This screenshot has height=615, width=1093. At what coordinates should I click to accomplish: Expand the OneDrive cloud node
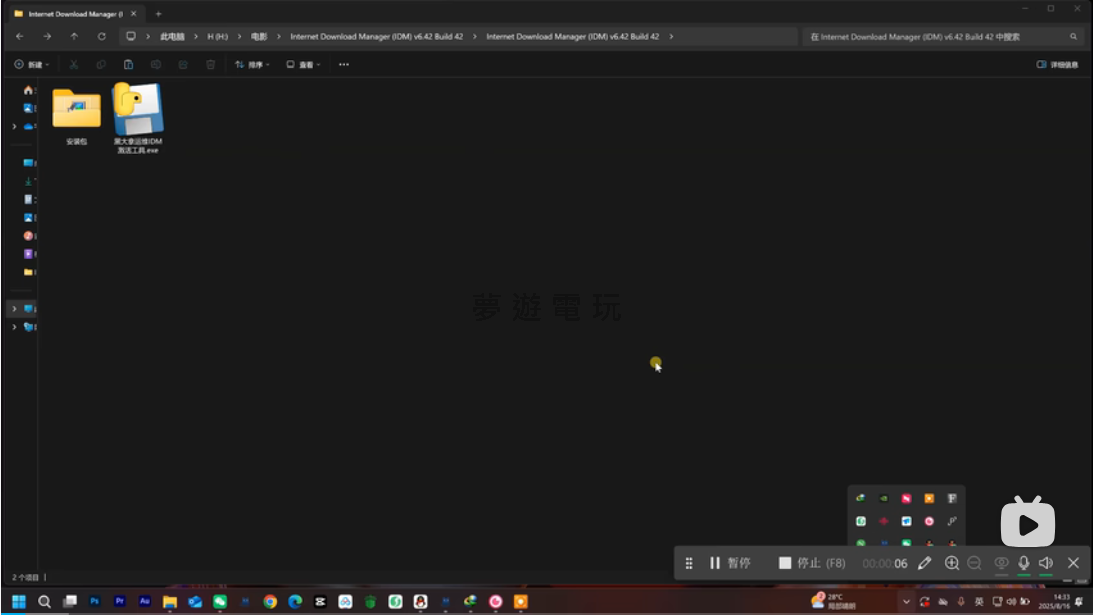pos(14,126)
